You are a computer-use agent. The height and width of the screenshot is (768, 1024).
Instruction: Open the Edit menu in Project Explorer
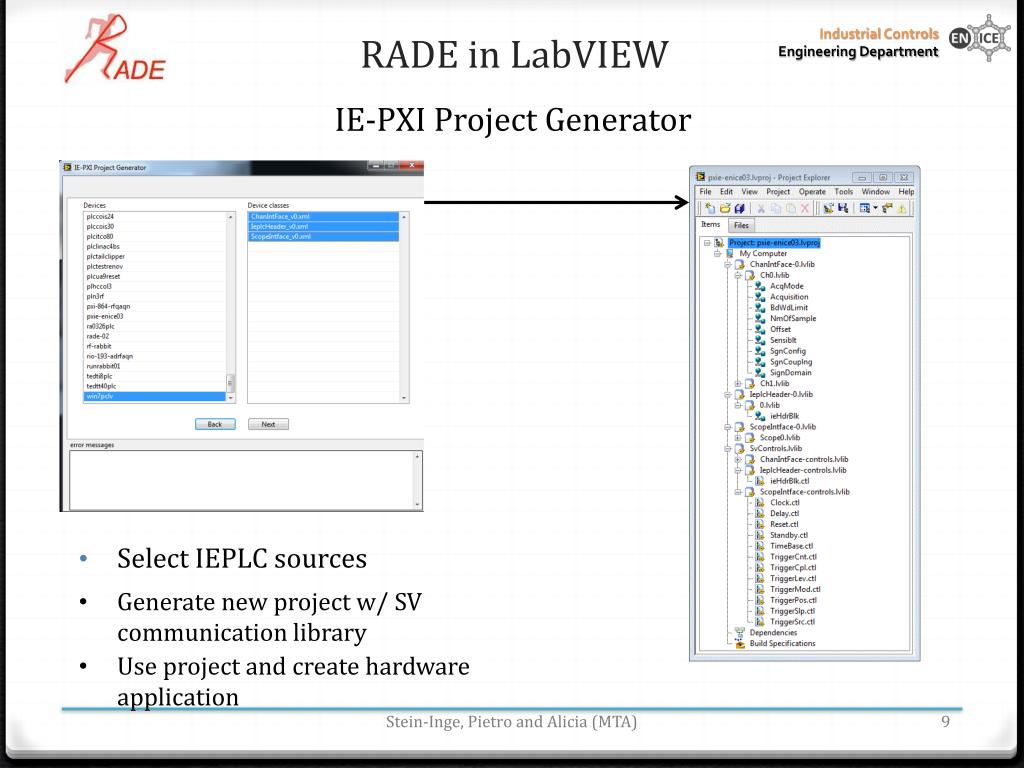click(x=726, y=192)
